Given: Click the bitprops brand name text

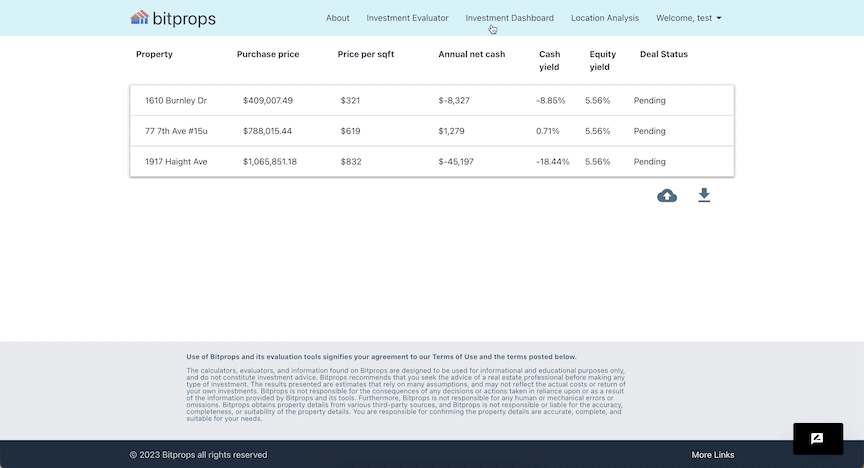Looking at the screenshot, I should tap(184, 18).
